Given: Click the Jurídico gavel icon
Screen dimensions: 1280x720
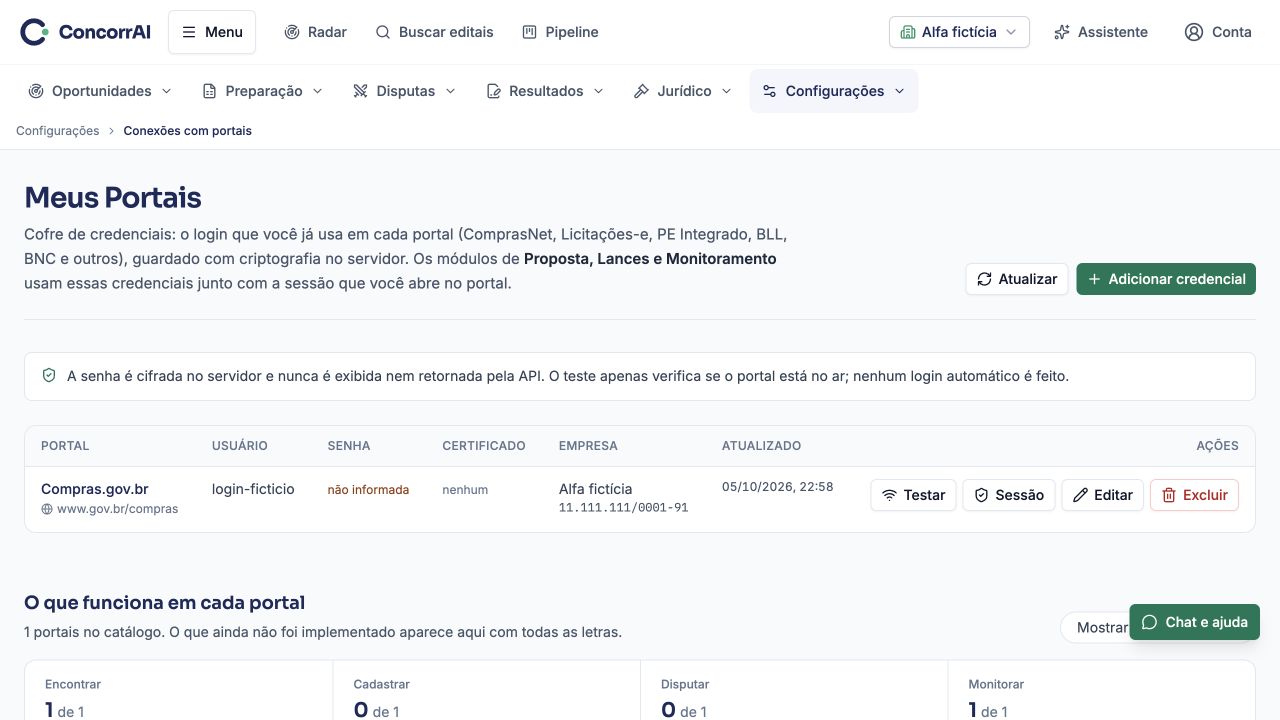Looking at the screenshot, I should tap(642, 91).
